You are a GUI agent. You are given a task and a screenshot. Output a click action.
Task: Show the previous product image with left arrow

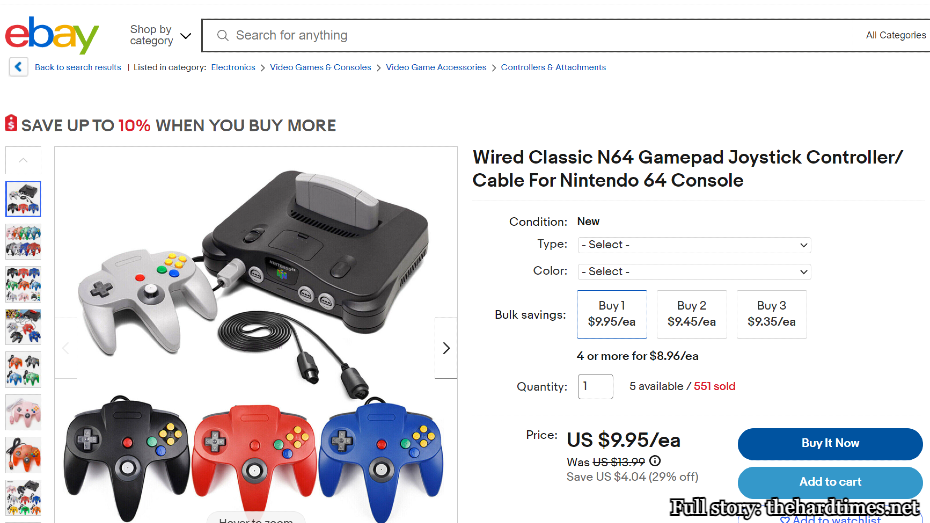[x=67, y=348]
